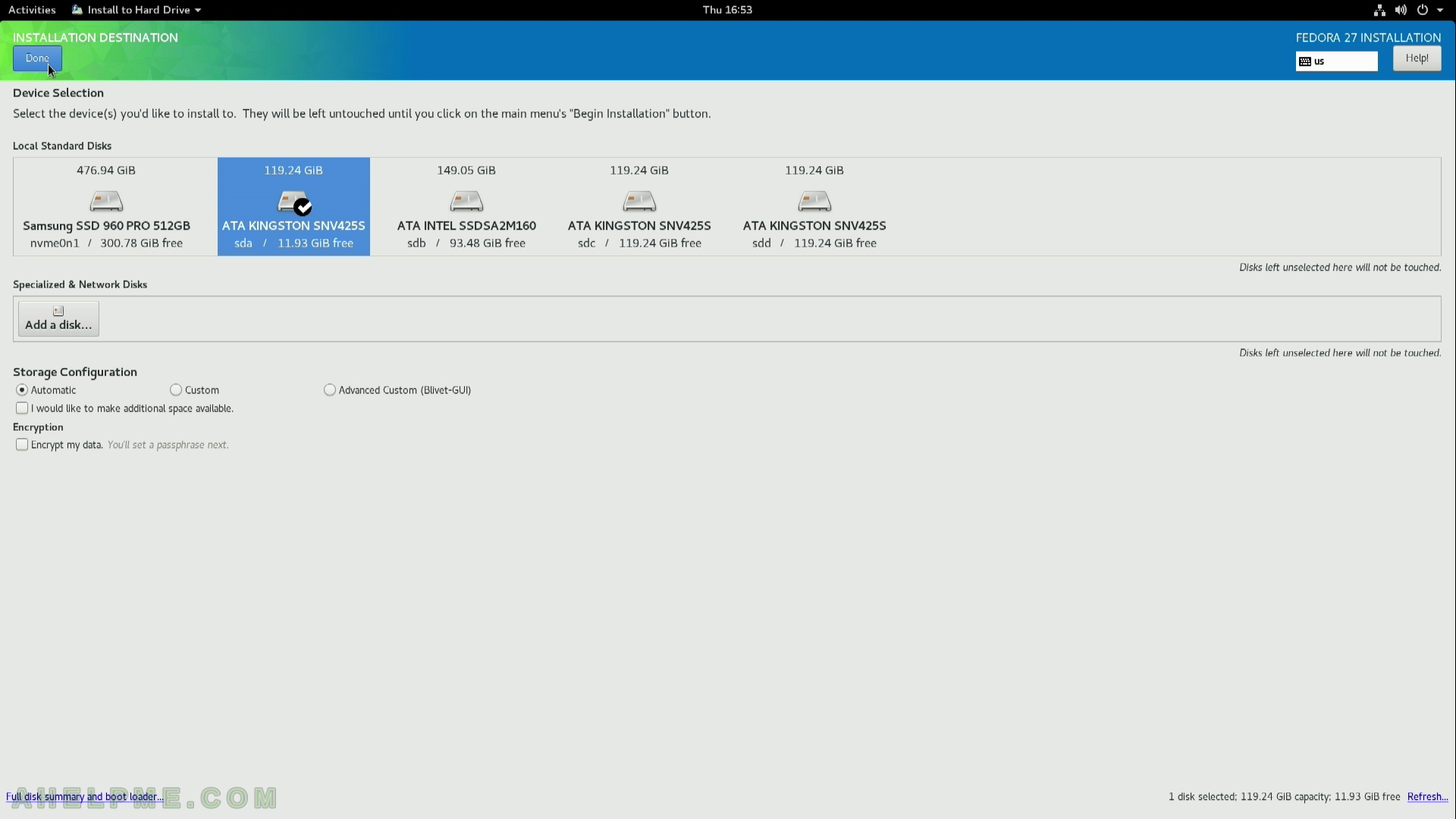1456x819 pixels.
Task: Click the '476.94 GiB' capacity label
Action: point(106,170)
